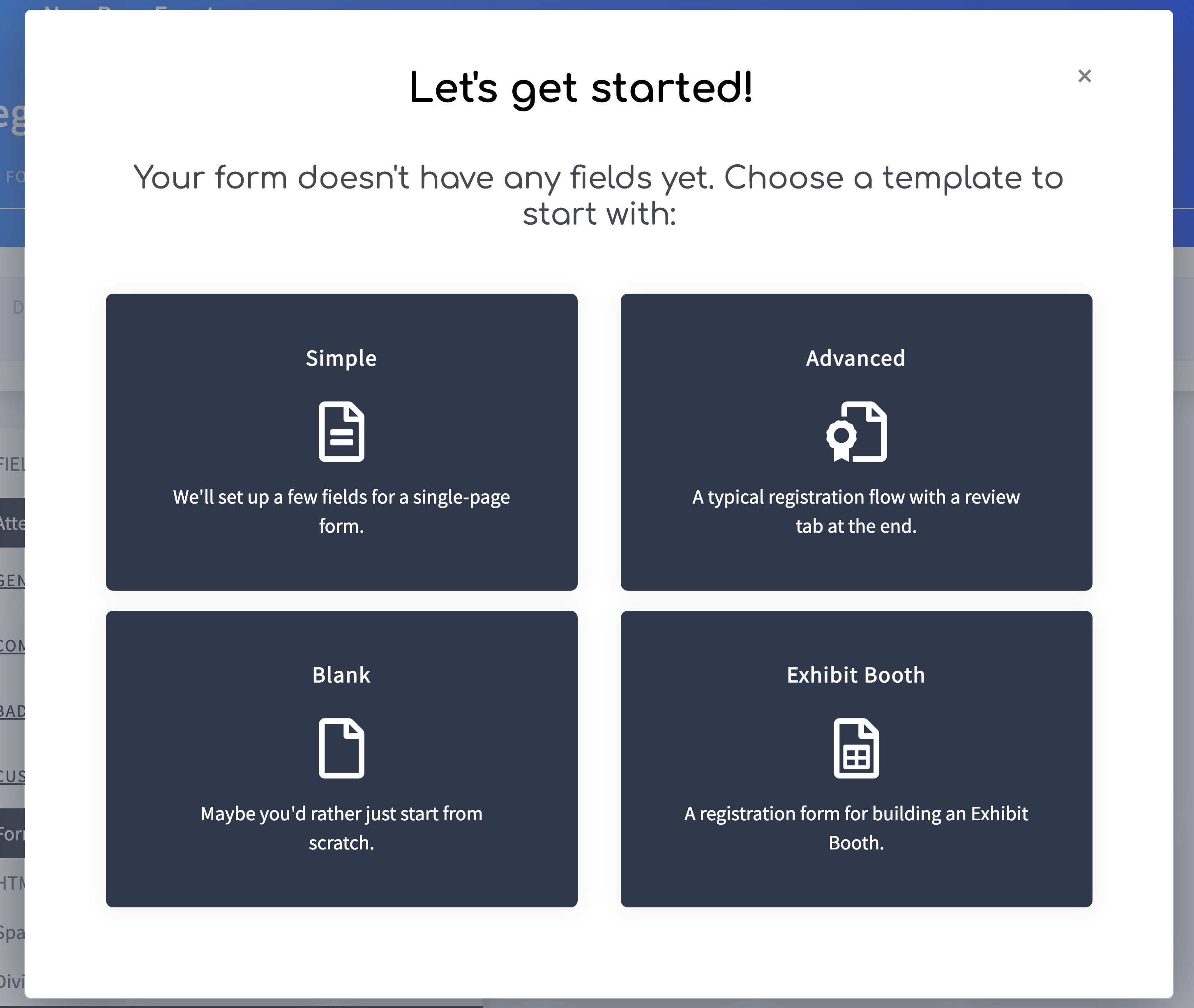Click the Exhibit Booth spreadsheet file icon

[x=856, y=748]
